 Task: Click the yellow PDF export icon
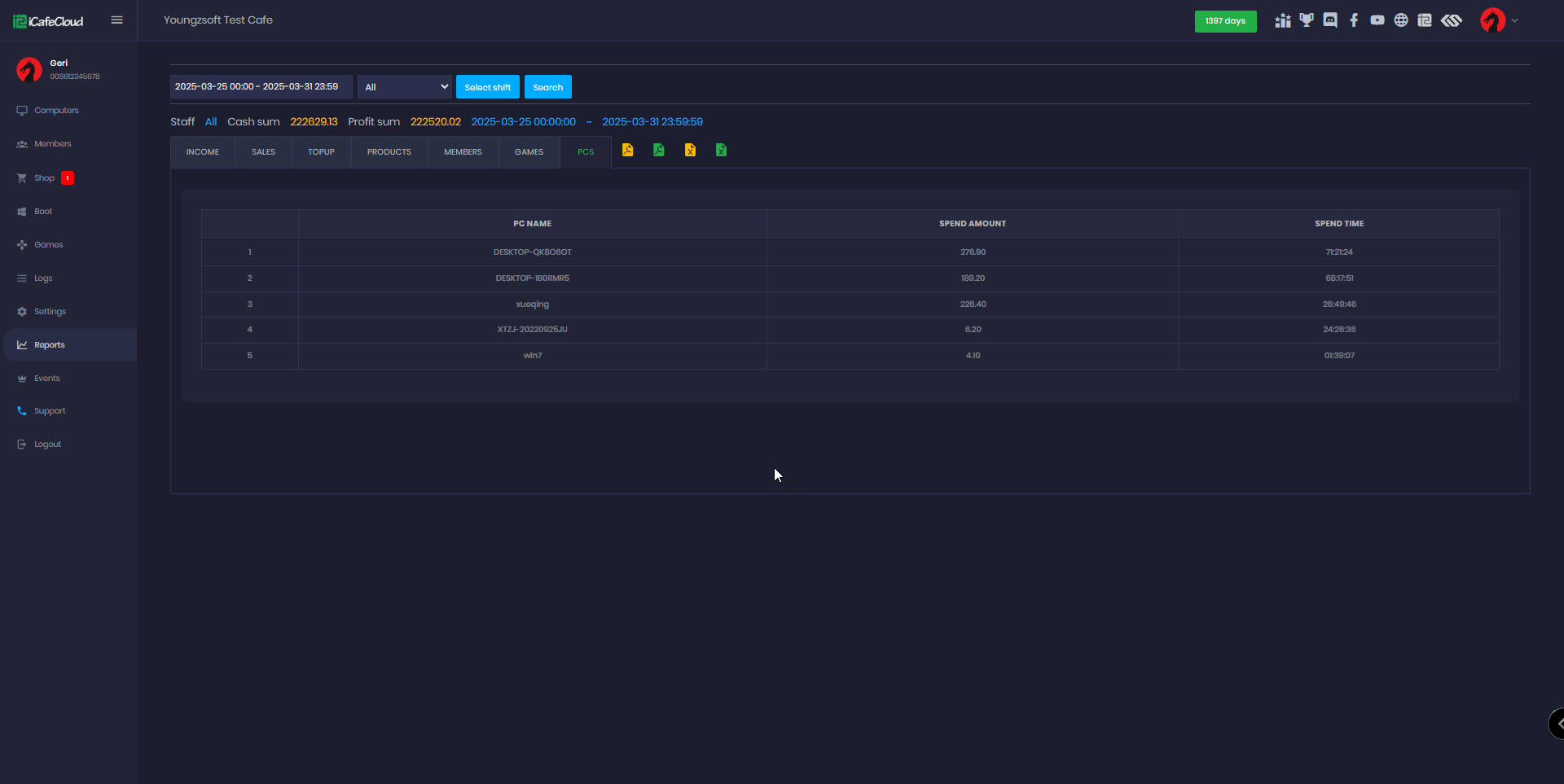click(627, 150)
